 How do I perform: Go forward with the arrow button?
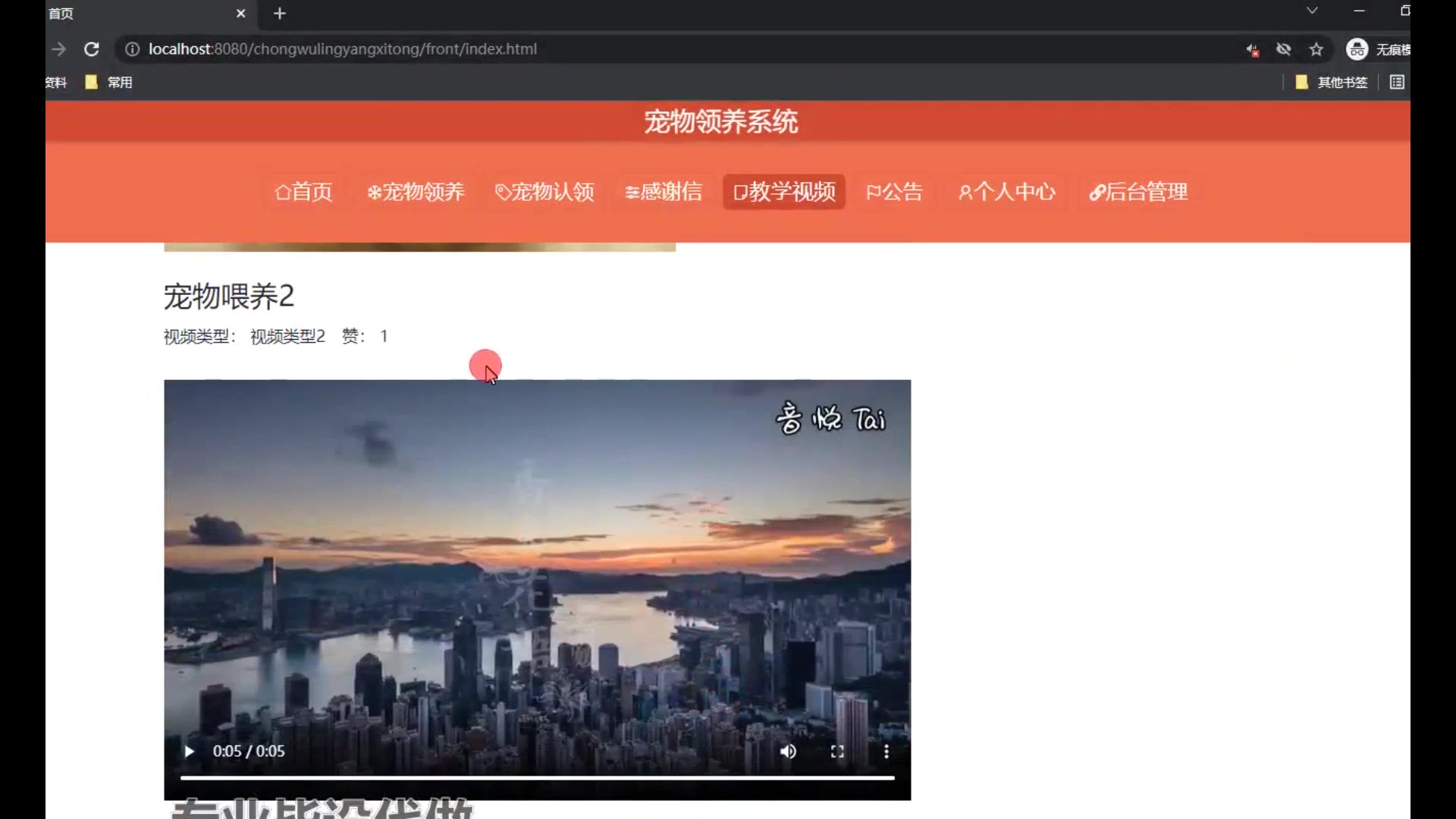point(58,49)
